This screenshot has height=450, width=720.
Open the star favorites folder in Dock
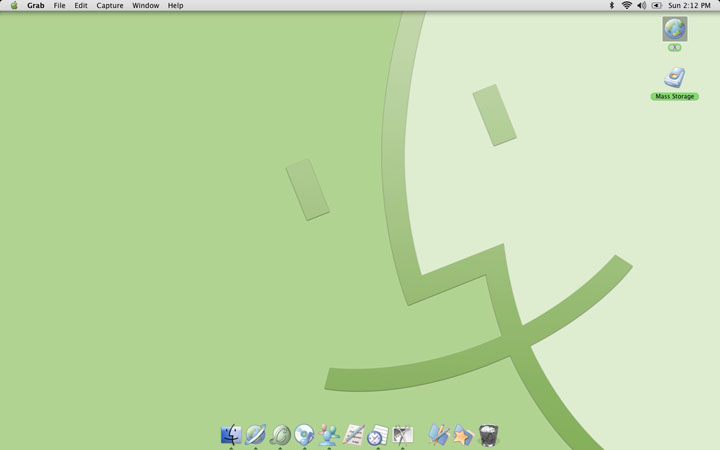(463, 434)
